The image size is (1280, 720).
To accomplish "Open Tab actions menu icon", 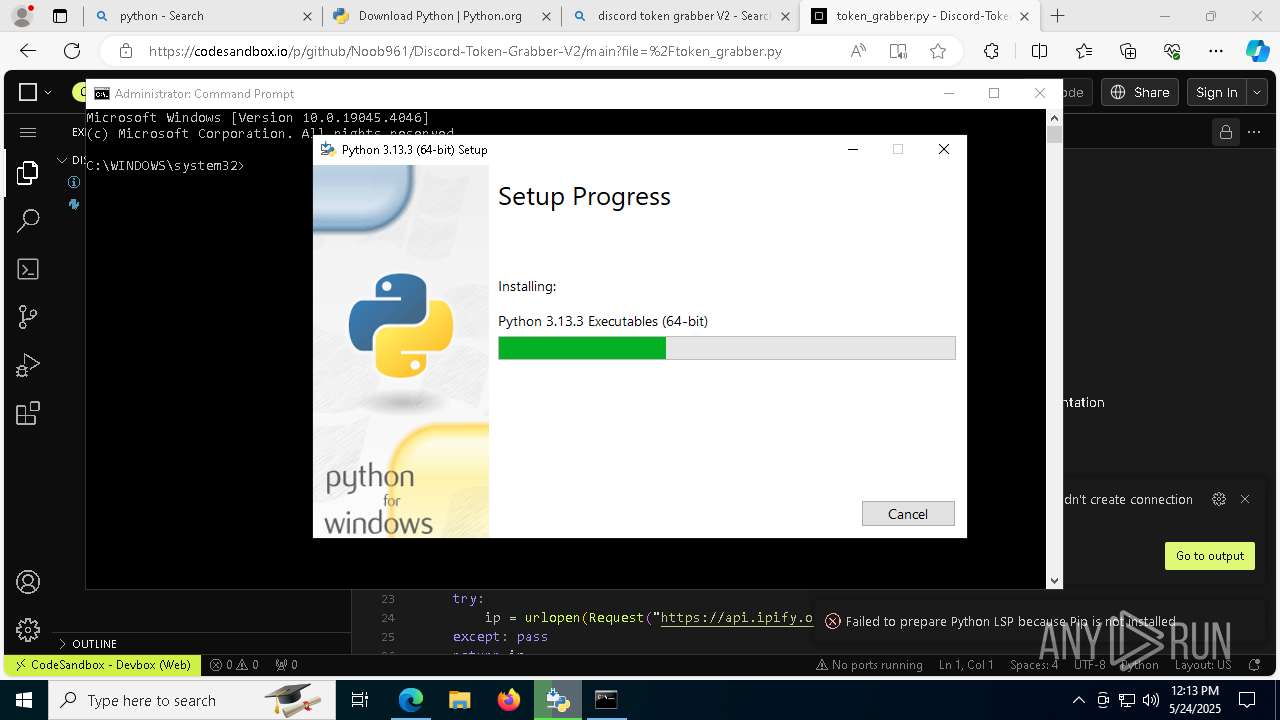I will pos(60,16).
